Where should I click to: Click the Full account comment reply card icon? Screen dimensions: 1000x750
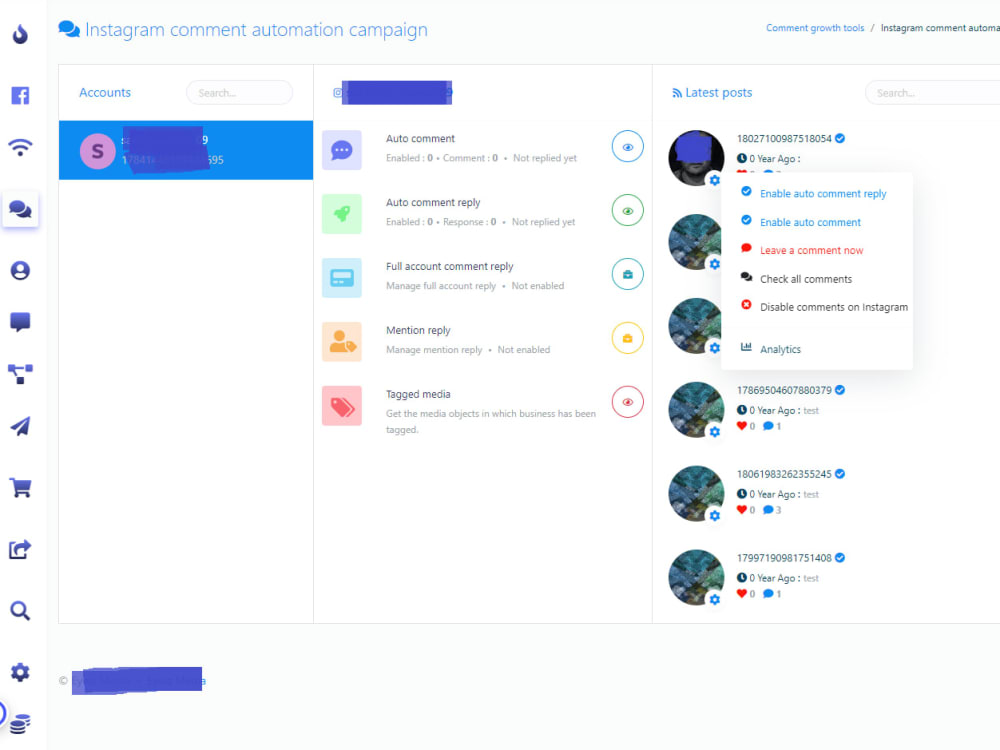click(342, 277)
